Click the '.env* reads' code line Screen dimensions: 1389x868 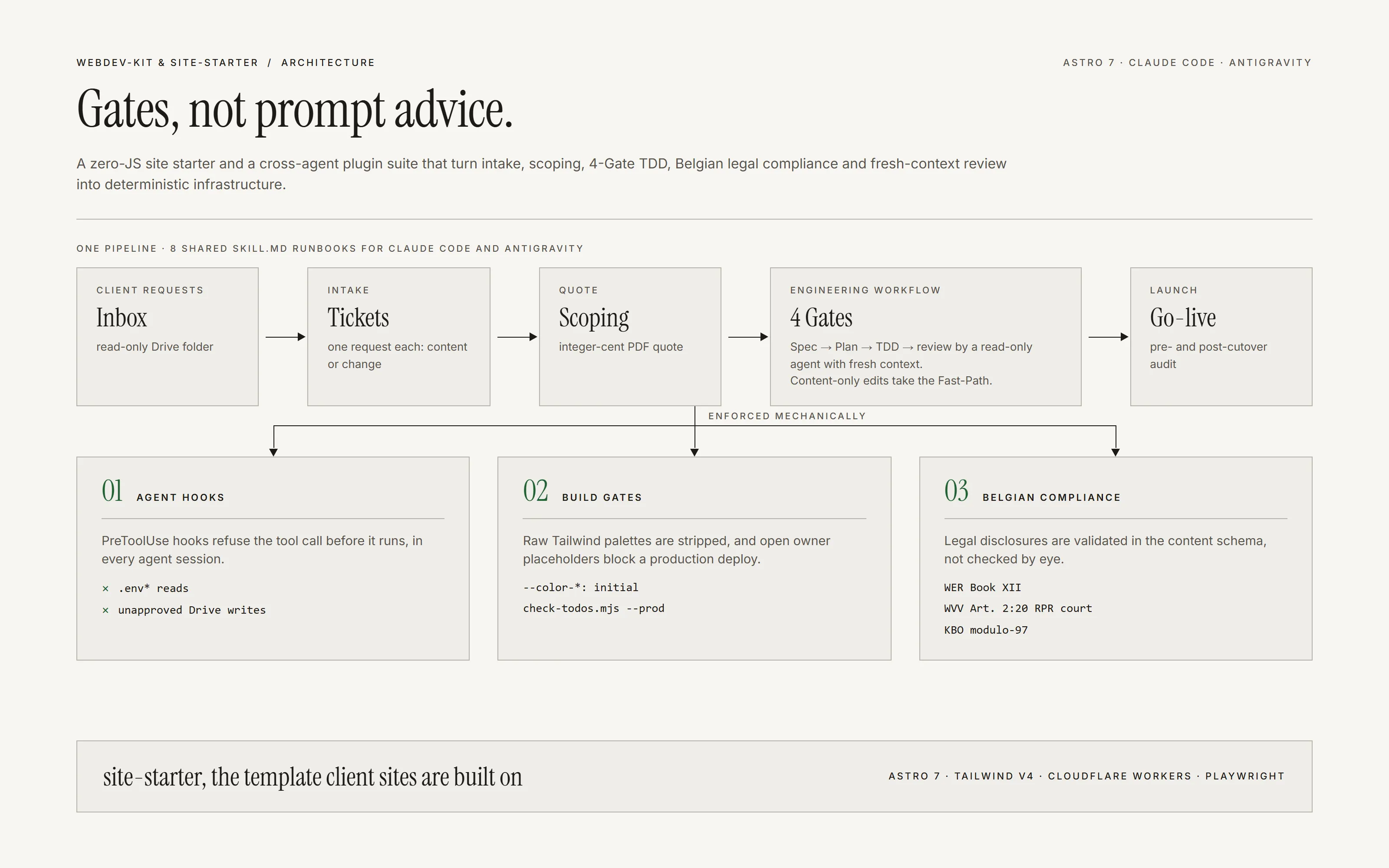pyautogui.click(x=153, y=589)
